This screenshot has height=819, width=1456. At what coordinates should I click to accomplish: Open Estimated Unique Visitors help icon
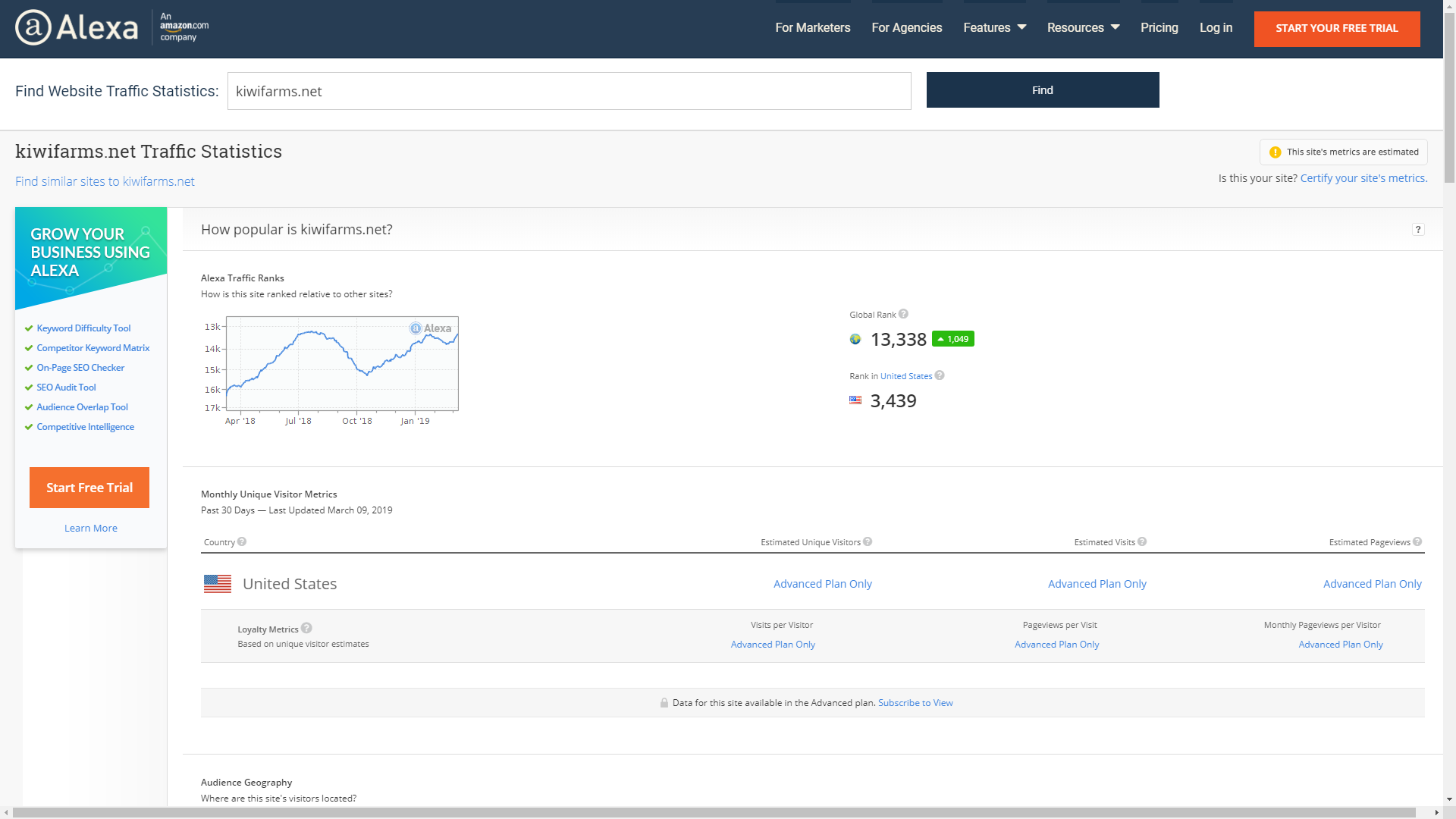point(868,541)
